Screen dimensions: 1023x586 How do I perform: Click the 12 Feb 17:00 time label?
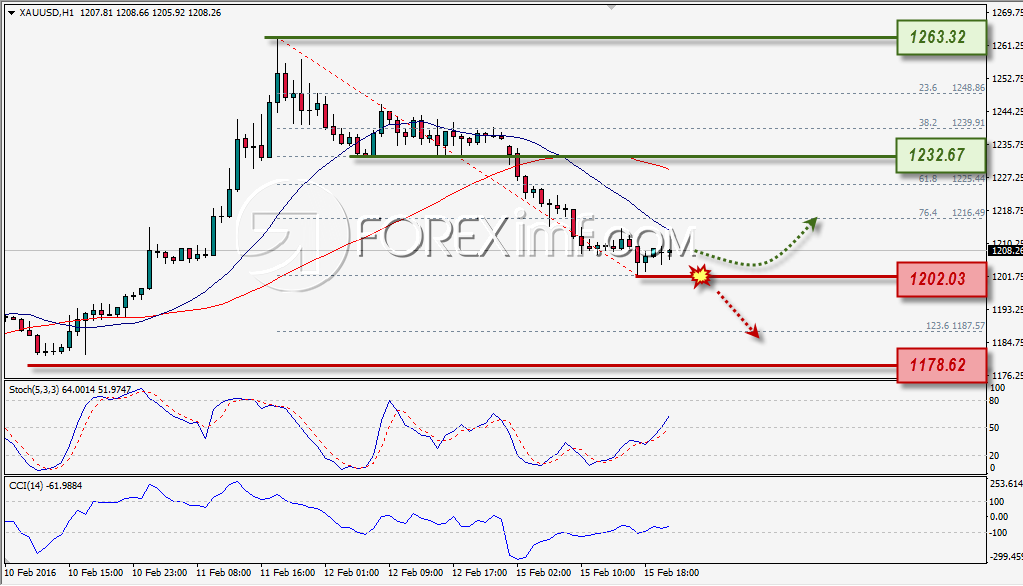(x=479, y=573)
